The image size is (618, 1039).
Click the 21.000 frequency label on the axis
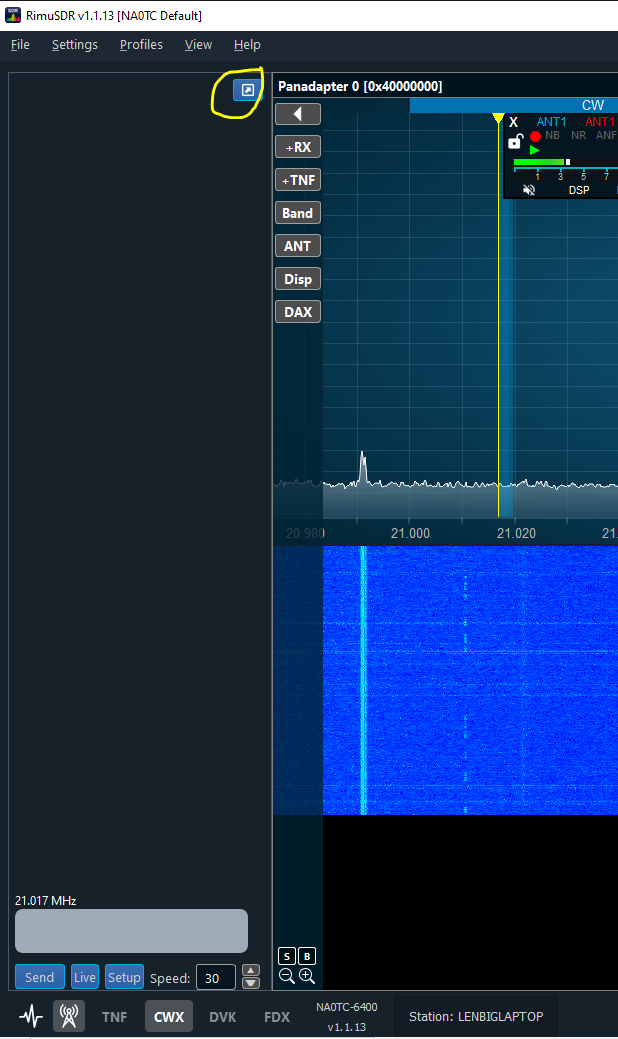pos(410,533)
